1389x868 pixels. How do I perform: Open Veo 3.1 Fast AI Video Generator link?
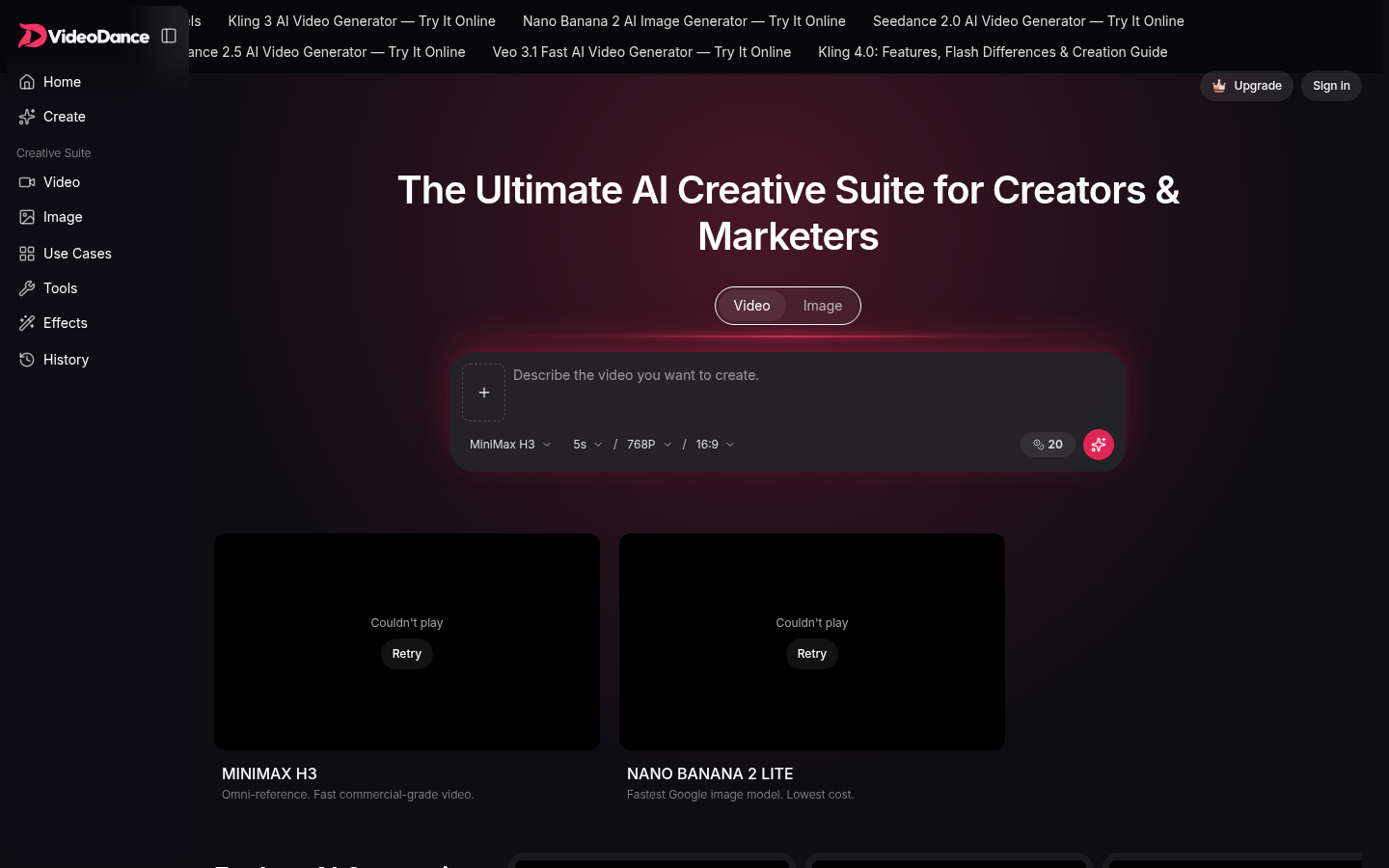pyautogui.click(x=641, y=52)
